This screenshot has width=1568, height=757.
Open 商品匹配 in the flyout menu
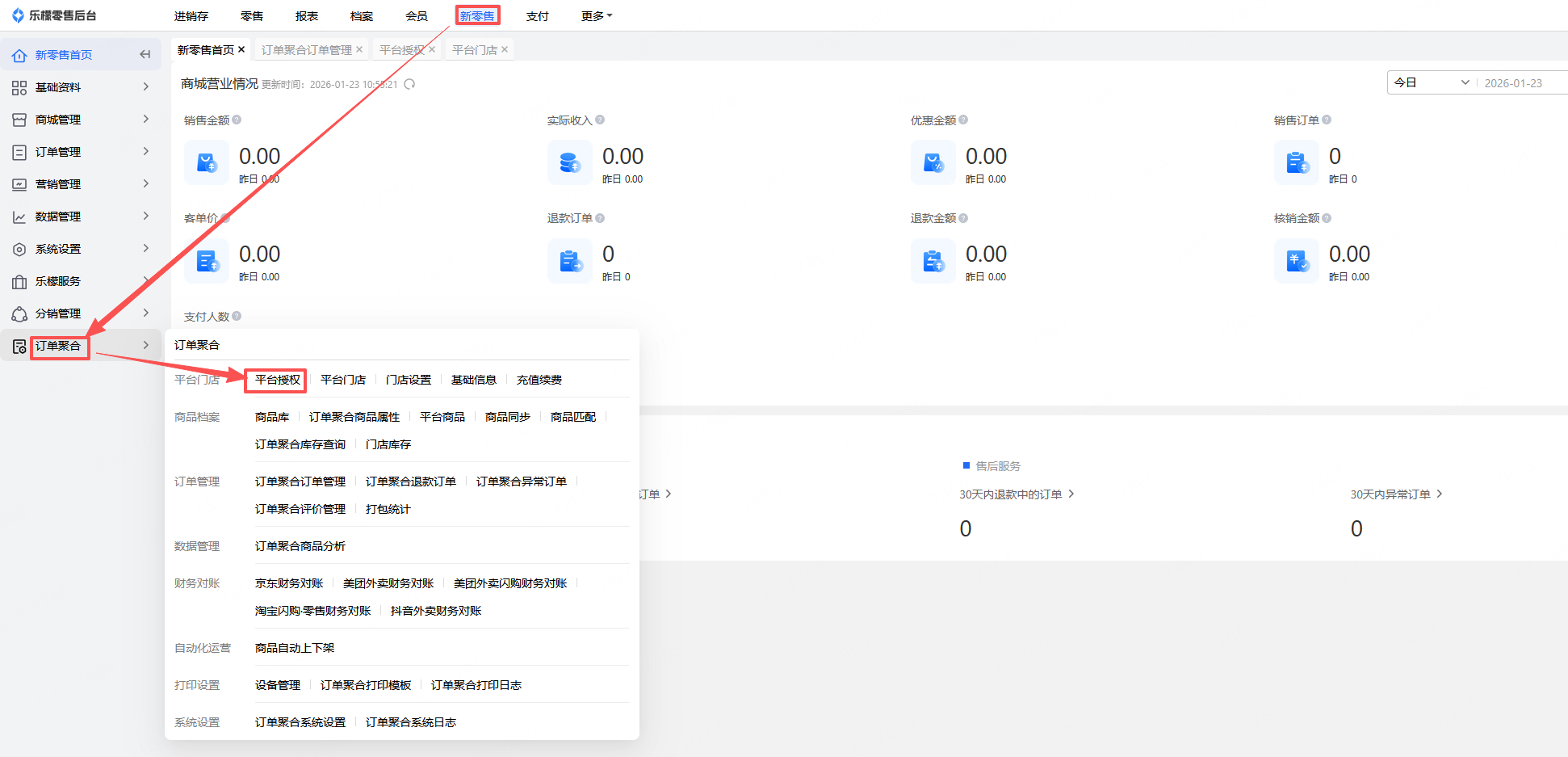(x=573, y=417)
